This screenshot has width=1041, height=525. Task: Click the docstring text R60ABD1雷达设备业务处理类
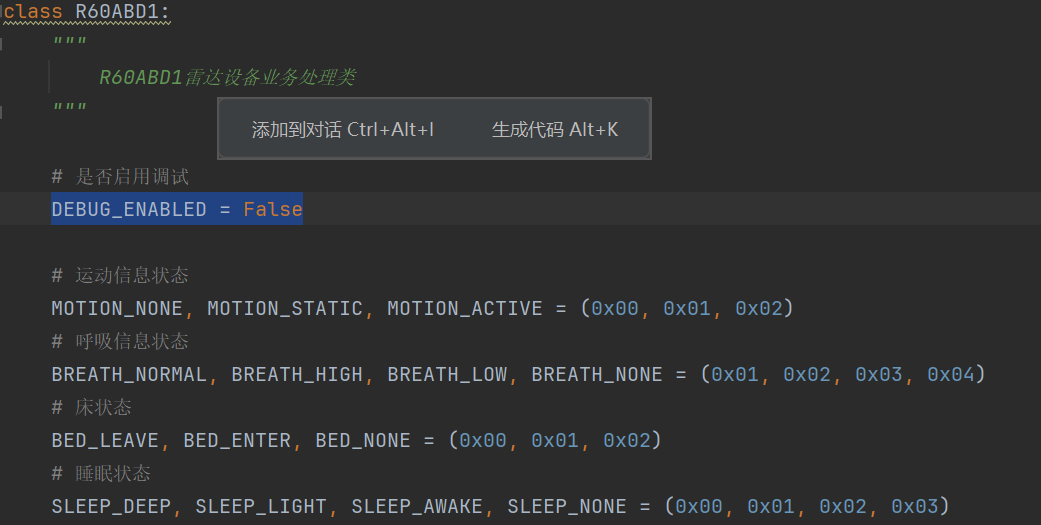(x=227, y=78)
